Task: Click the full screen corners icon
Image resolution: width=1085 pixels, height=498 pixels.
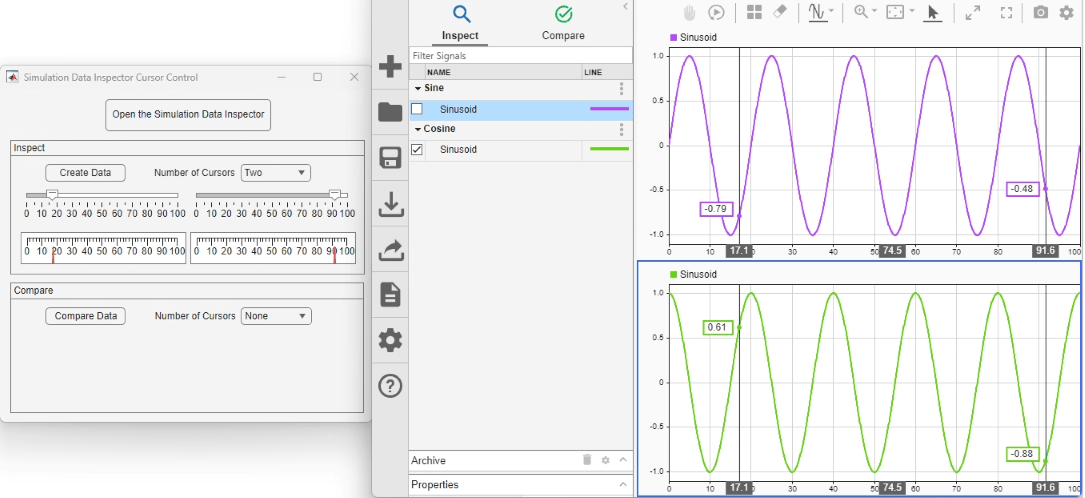Action: (x=1006, y=12)
